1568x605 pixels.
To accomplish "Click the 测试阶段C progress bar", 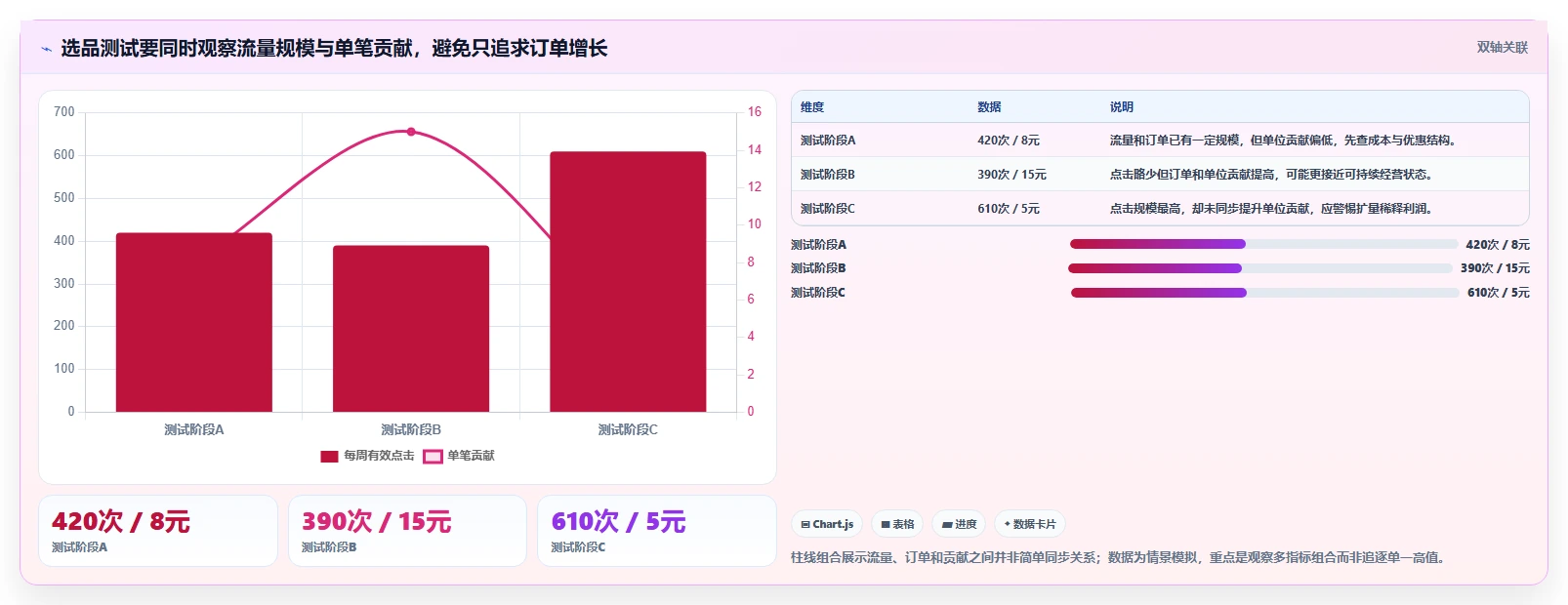I will pos(1265,293).
